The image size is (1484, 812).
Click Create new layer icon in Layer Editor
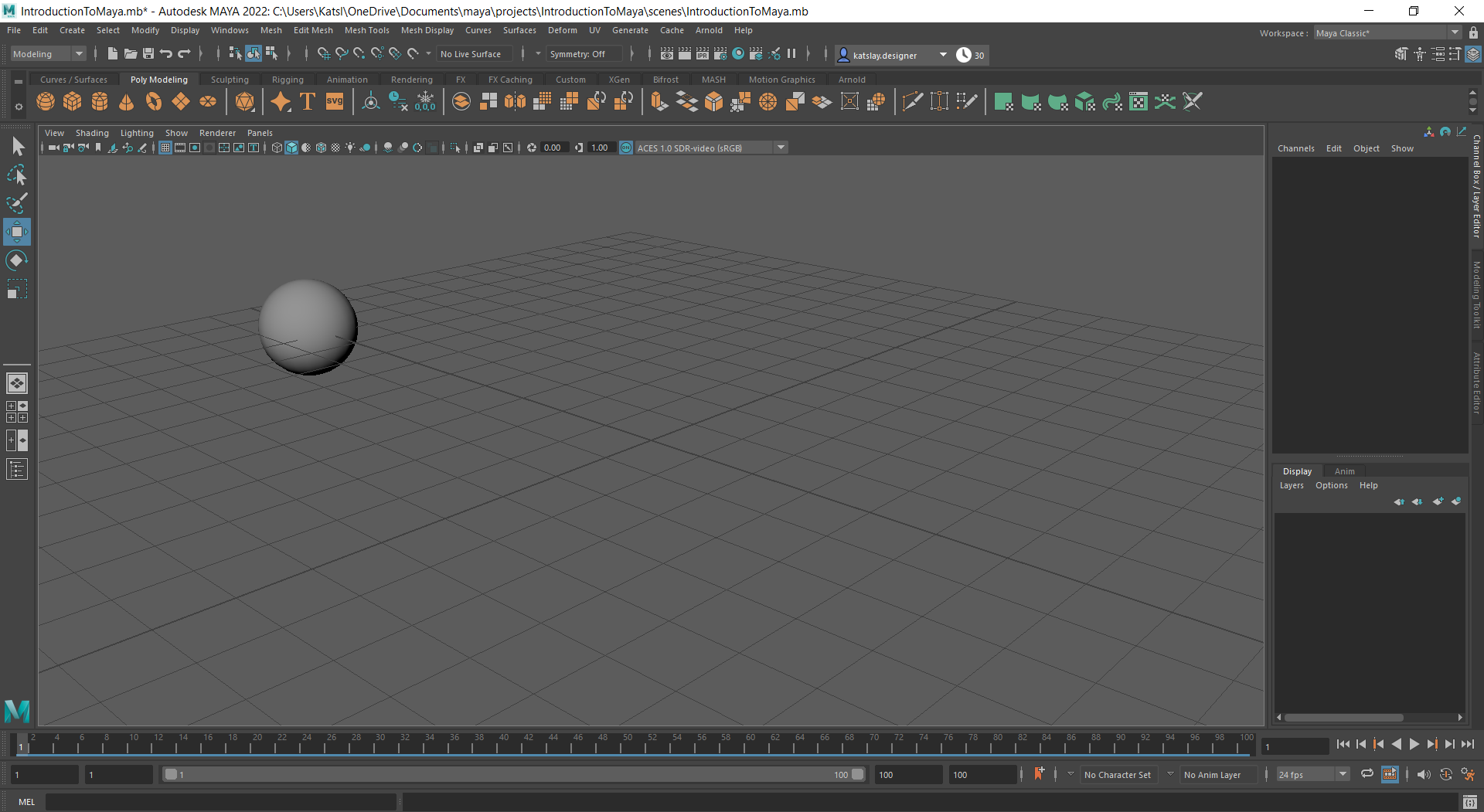coord(1438,501)
